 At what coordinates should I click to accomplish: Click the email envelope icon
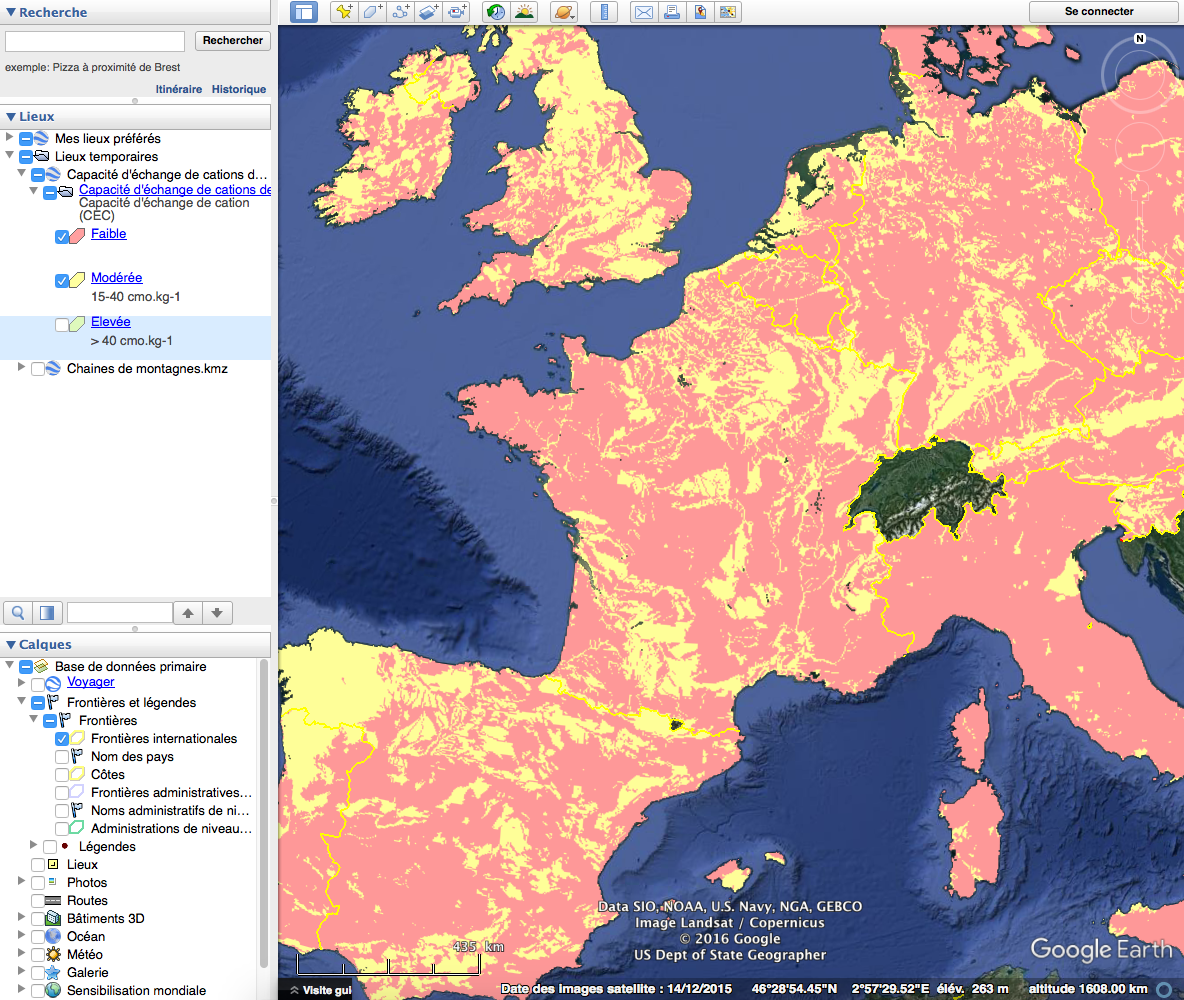pos(644,12)
